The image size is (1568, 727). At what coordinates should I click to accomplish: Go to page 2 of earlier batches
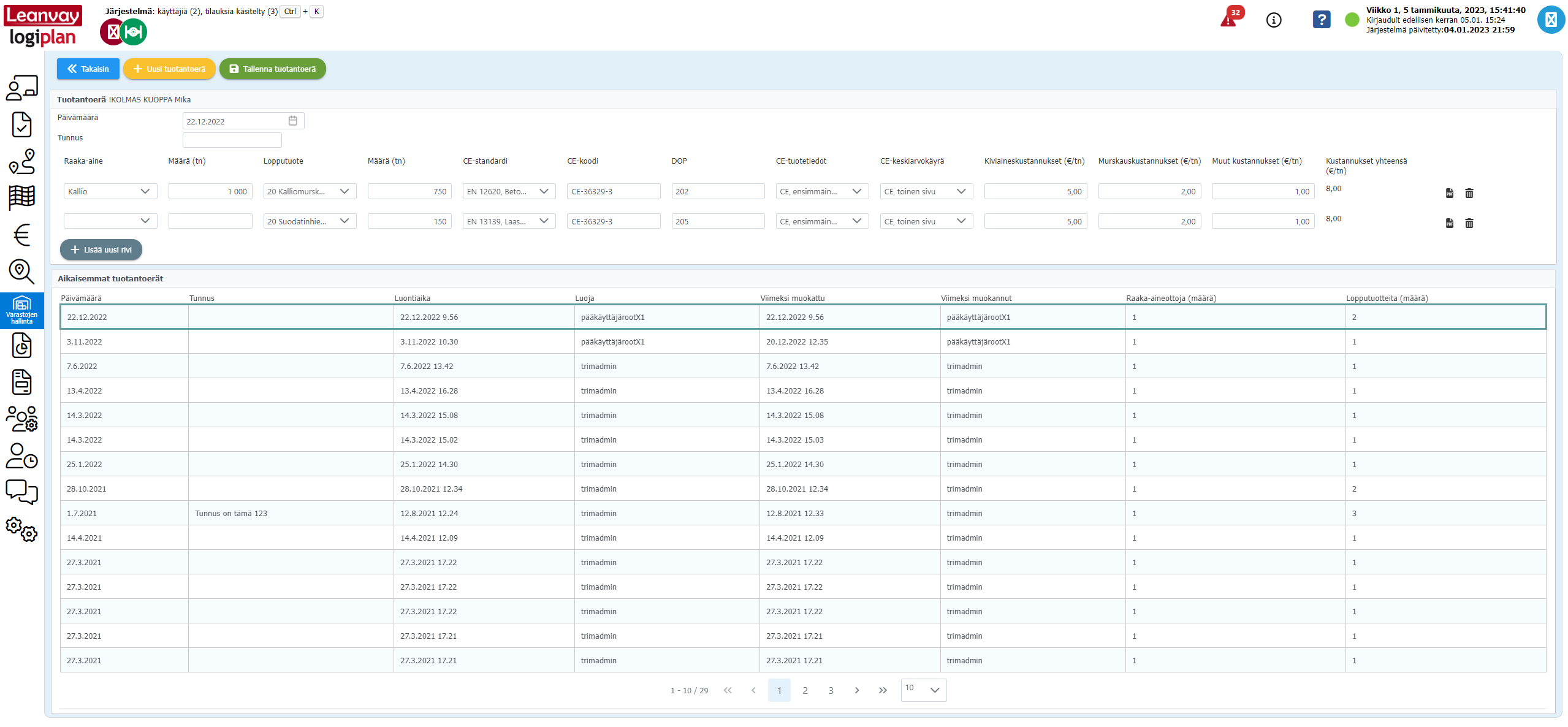(805, 690)
